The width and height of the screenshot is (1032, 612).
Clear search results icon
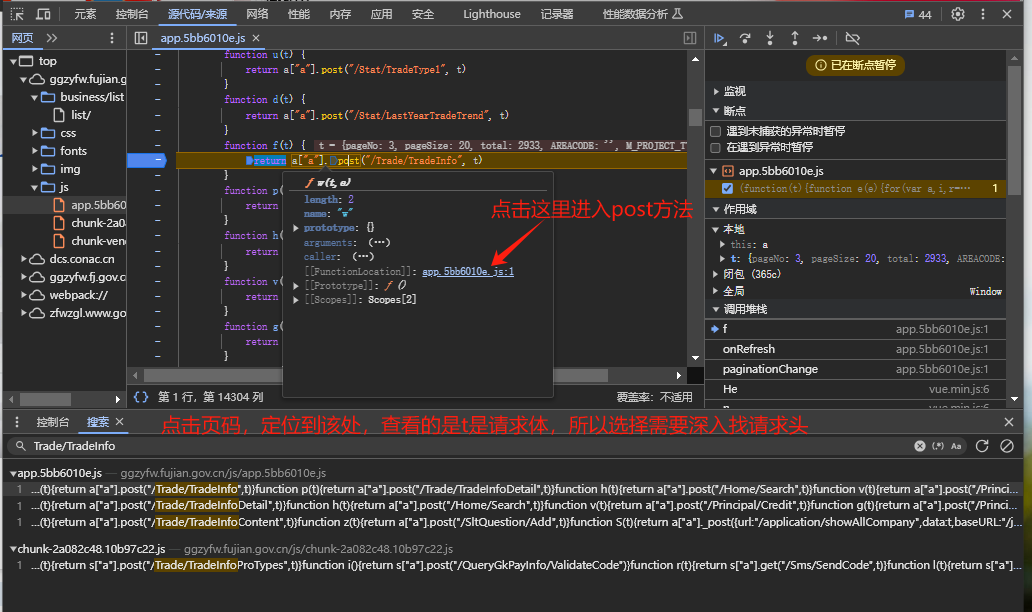click(x=1007, y=446)
